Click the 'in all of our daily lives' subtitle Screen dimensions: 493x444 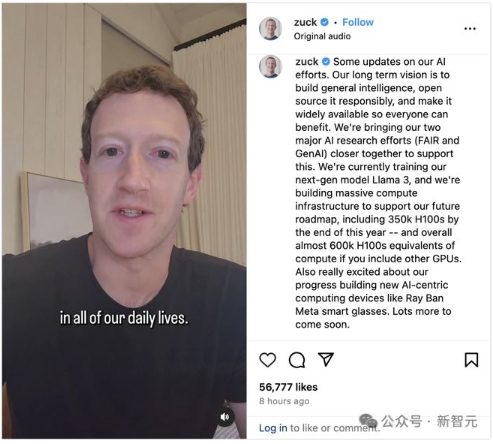(124, 318)
